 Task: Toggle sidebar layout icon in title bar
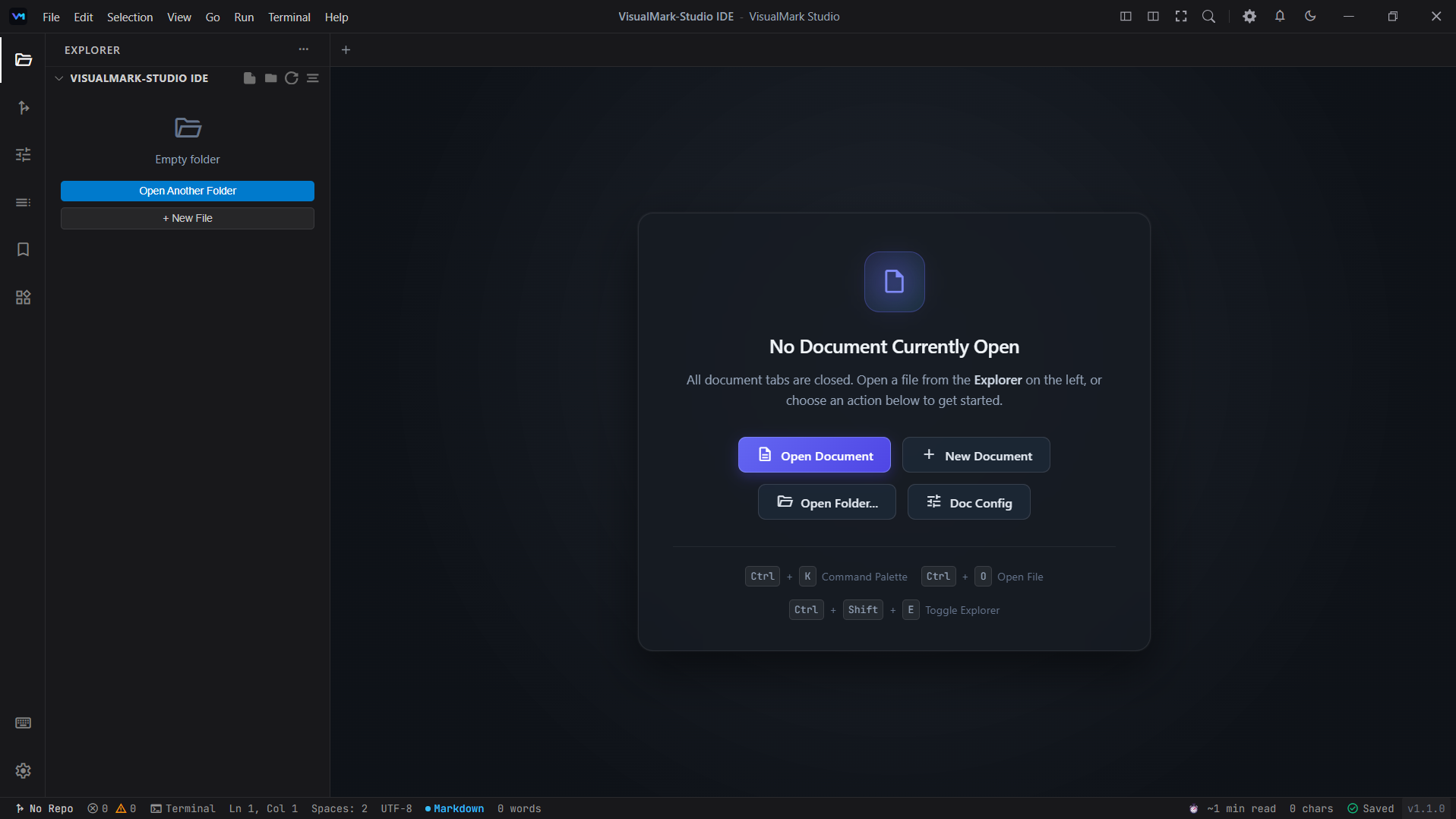tap(1126, 17)
